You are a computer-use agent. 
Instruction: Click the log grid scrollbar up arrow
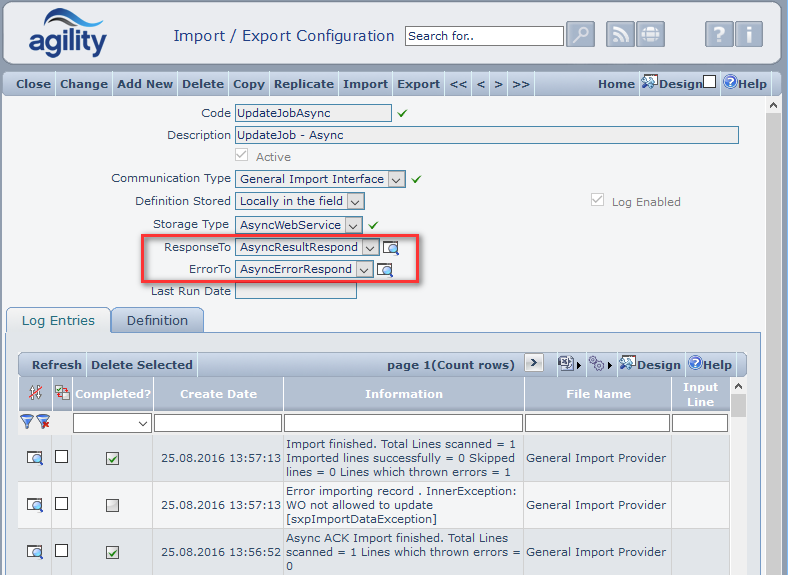(738, 387)
